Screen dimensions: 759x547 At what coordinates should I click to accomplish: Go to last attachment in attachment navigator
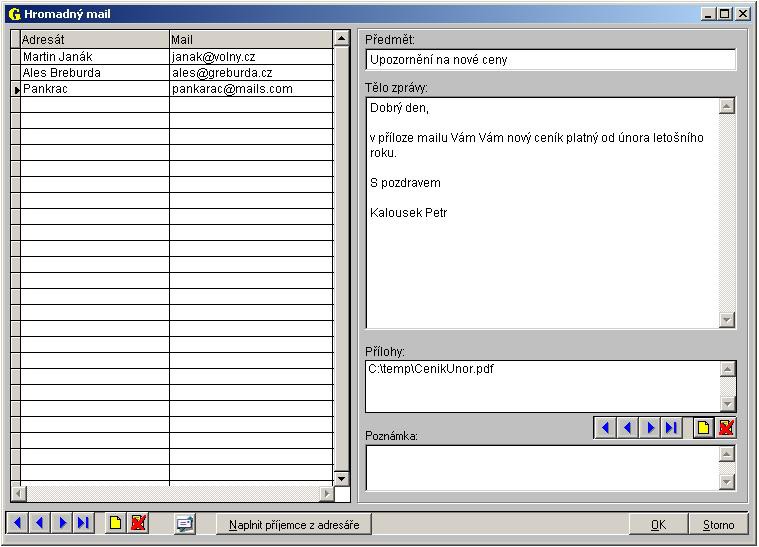pyautogui.click(x=671, y=428)
